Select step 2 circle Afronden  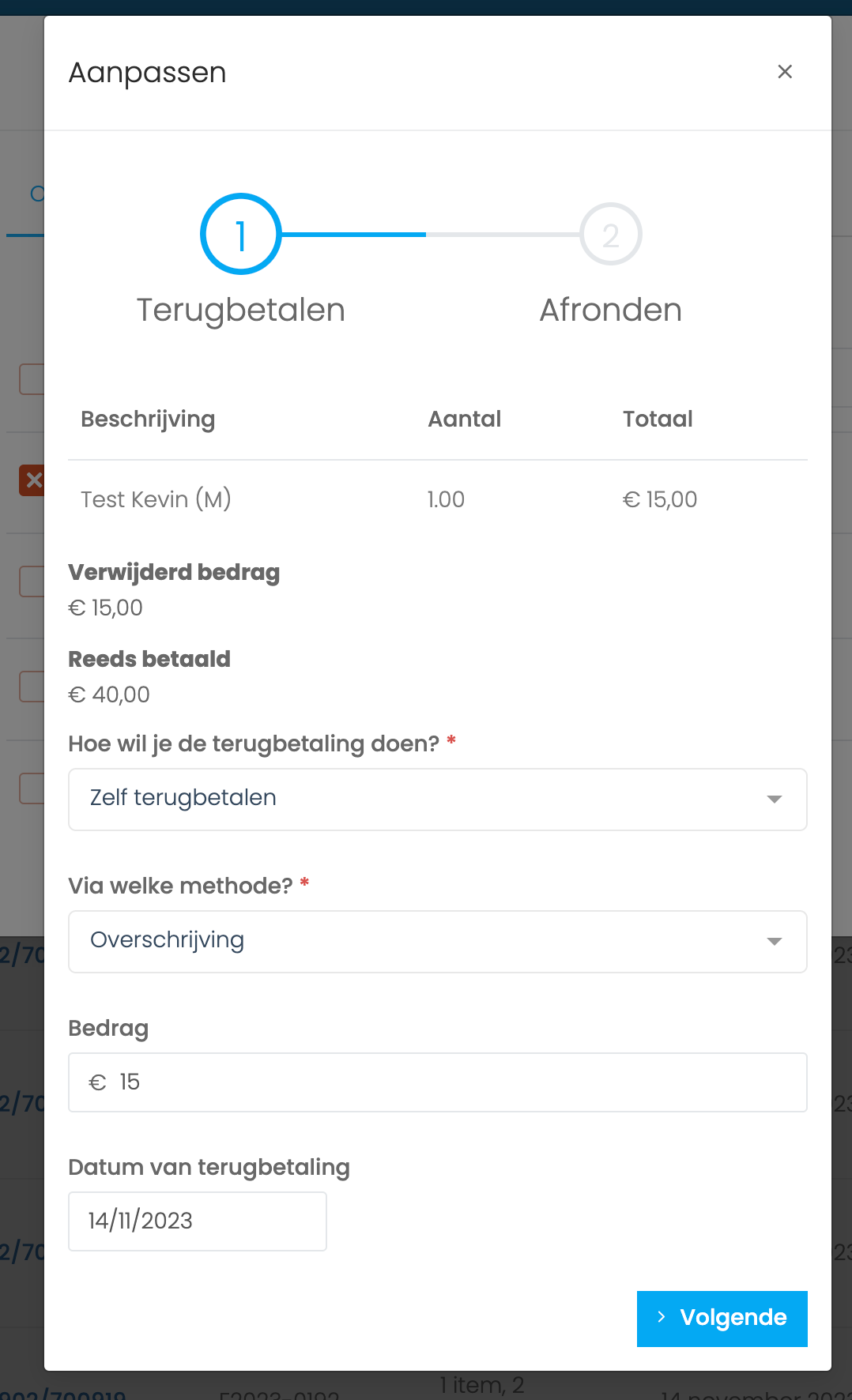pos(611,235)
